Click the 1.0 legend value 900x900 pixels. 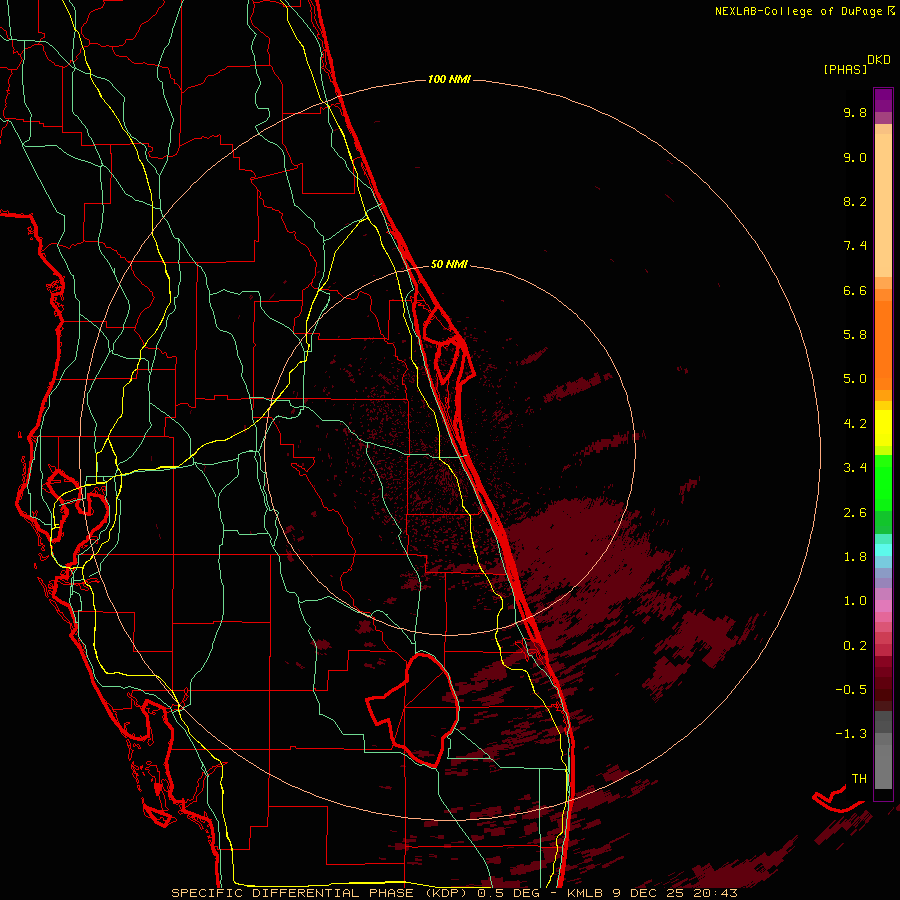click(x=855, y=601)
